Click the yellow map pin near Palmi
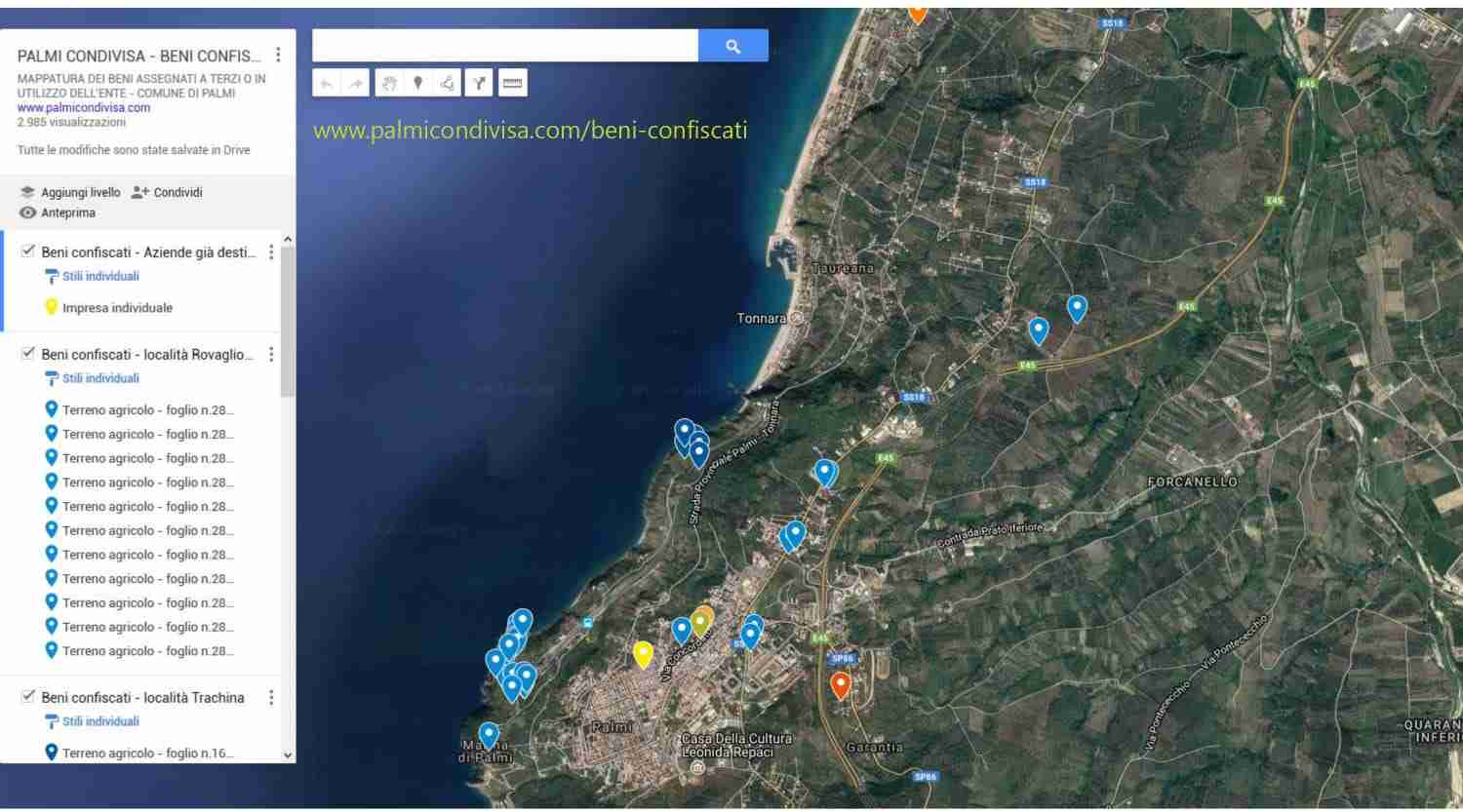This screenshot has height=812, width=1463. point(643,653)
